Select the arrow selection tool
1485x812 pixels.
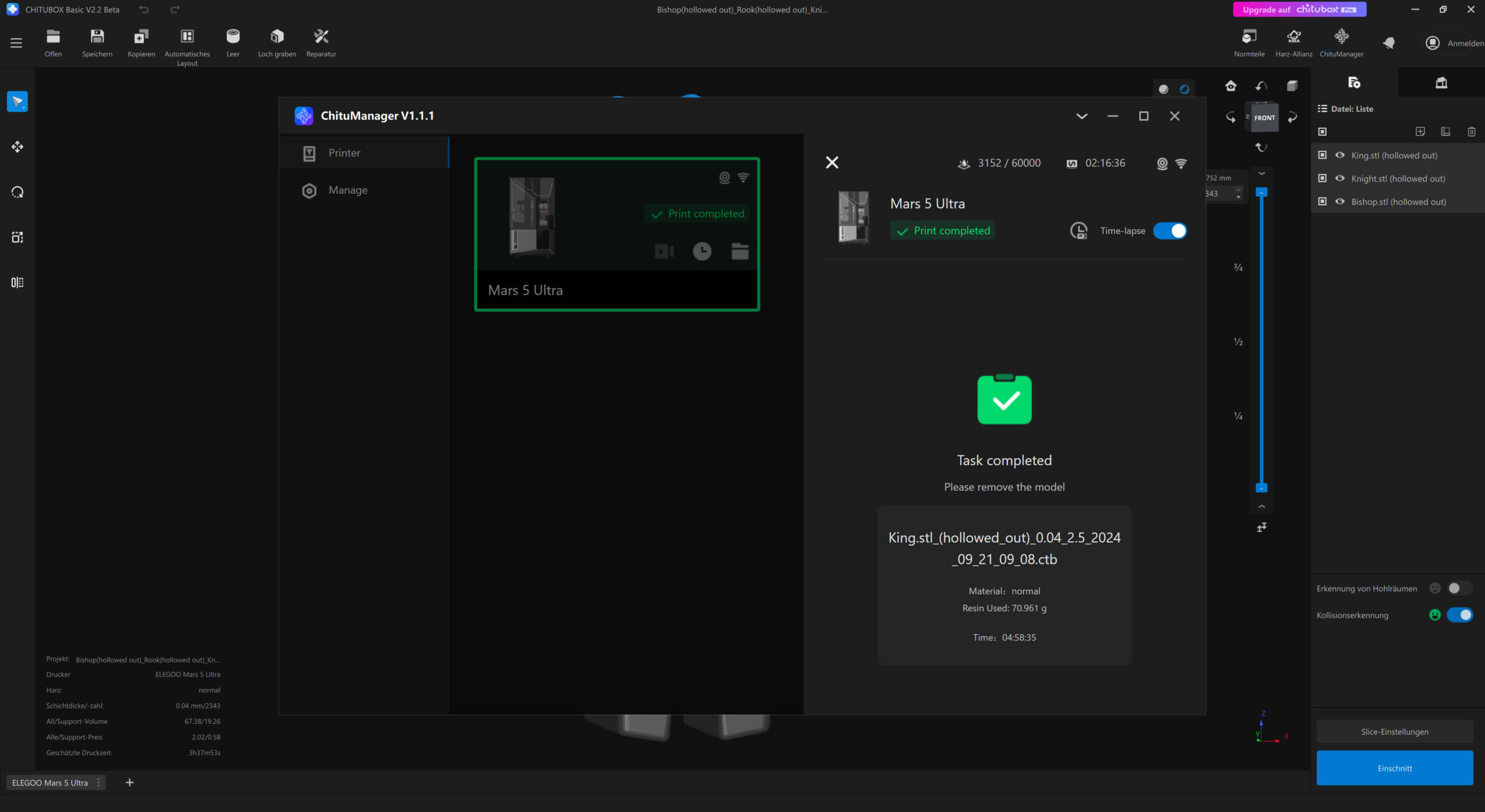(17, 101)
